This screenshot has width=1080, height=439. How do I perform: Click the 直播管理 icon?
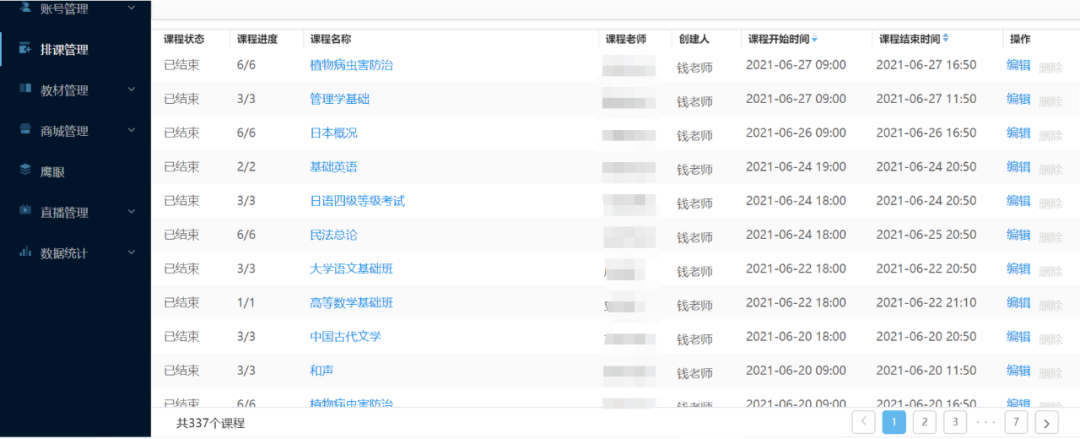pos(25,211)
